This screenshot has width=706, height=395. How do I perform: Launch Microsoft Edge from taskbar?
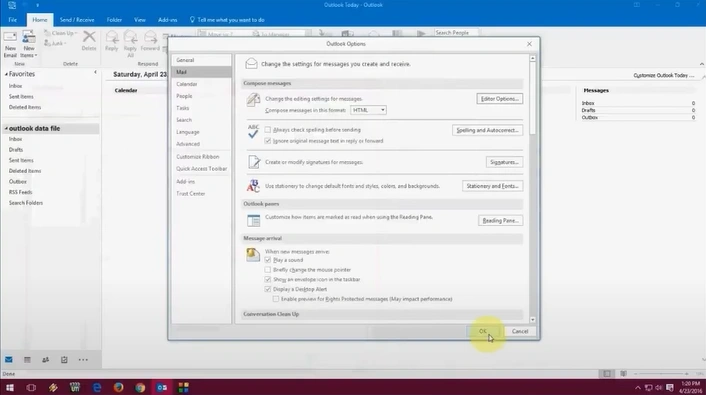pos(97,387)
